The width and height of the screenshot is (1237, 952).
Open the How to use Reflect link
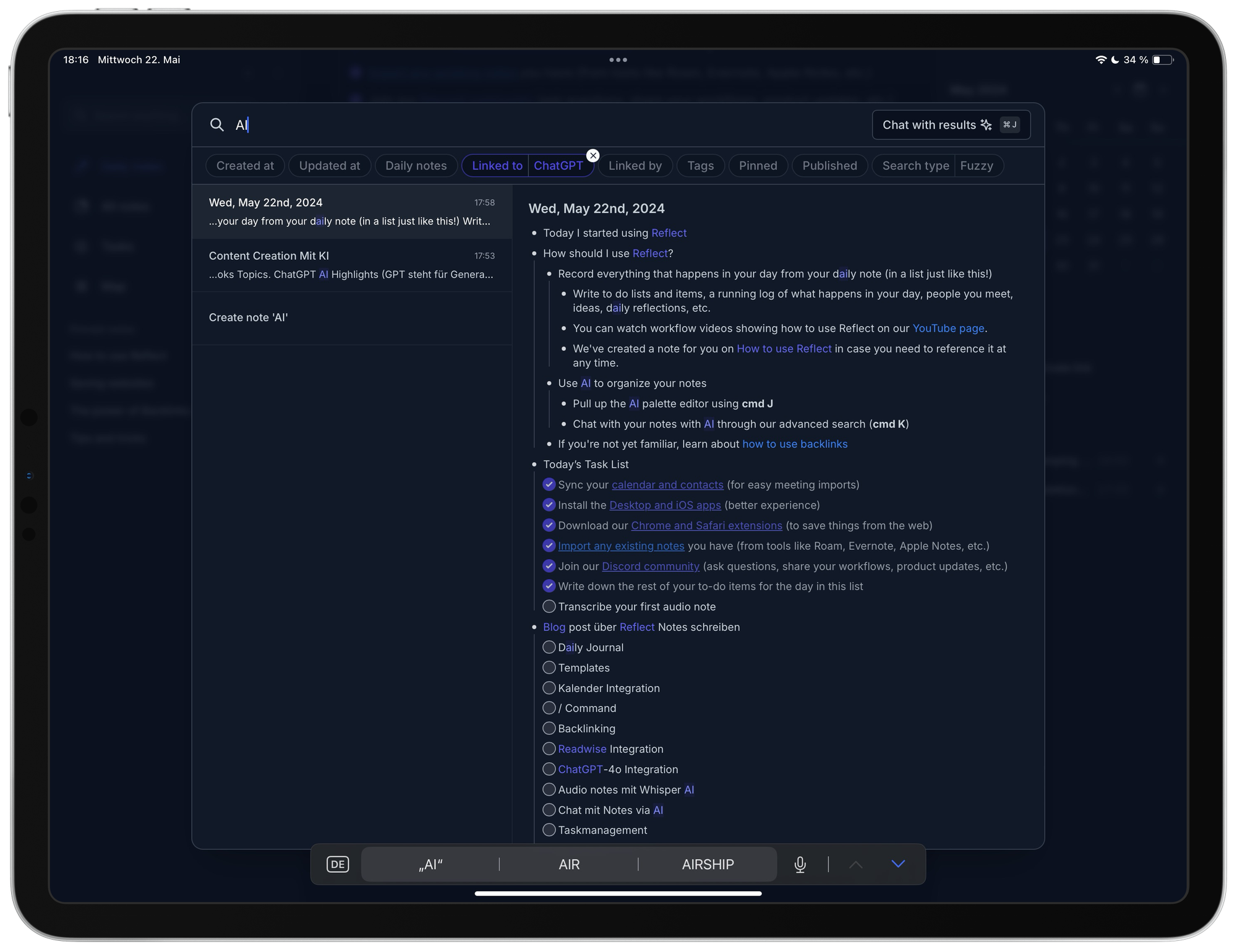[784, 348]
